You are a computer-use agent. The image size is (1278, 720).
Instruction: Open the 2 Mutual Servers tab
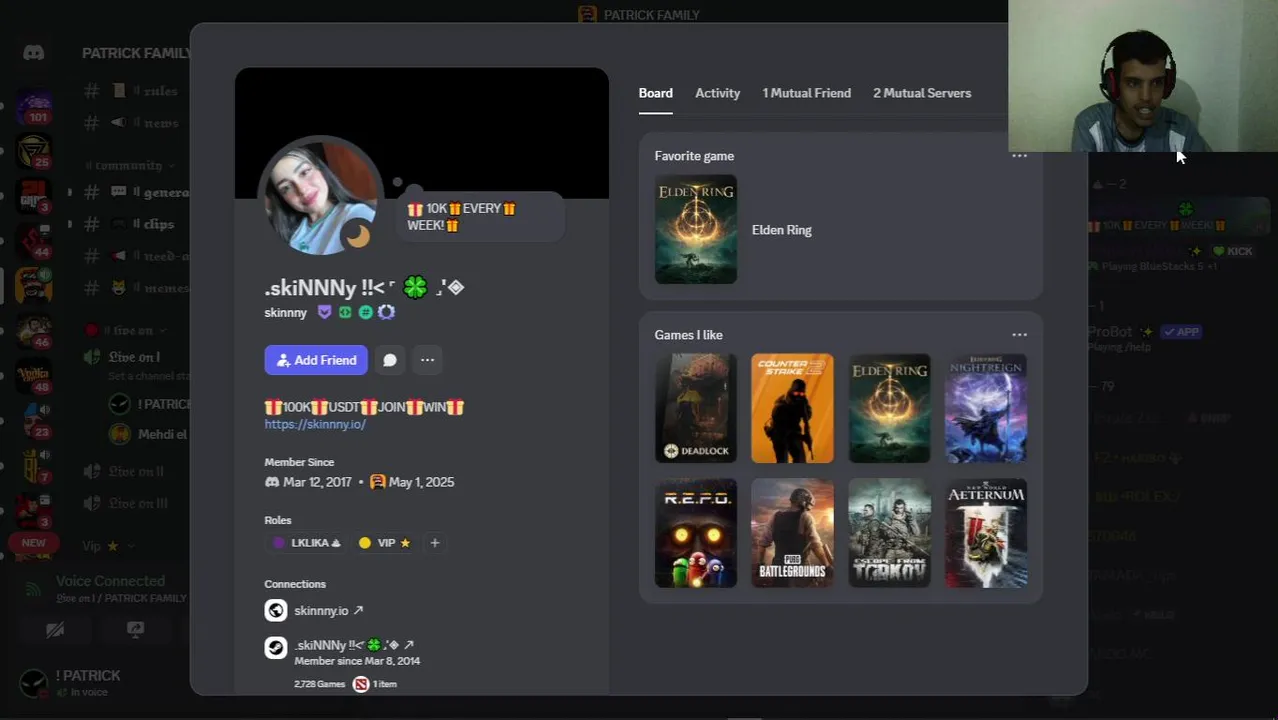coord(921,93)
